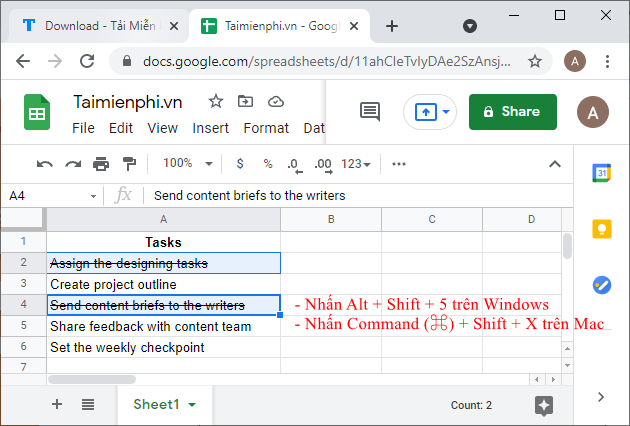The width and height of the screenshot is (630, 426).
Task: Click the Undo toolbar icon
Action: (x=45, y=164)
